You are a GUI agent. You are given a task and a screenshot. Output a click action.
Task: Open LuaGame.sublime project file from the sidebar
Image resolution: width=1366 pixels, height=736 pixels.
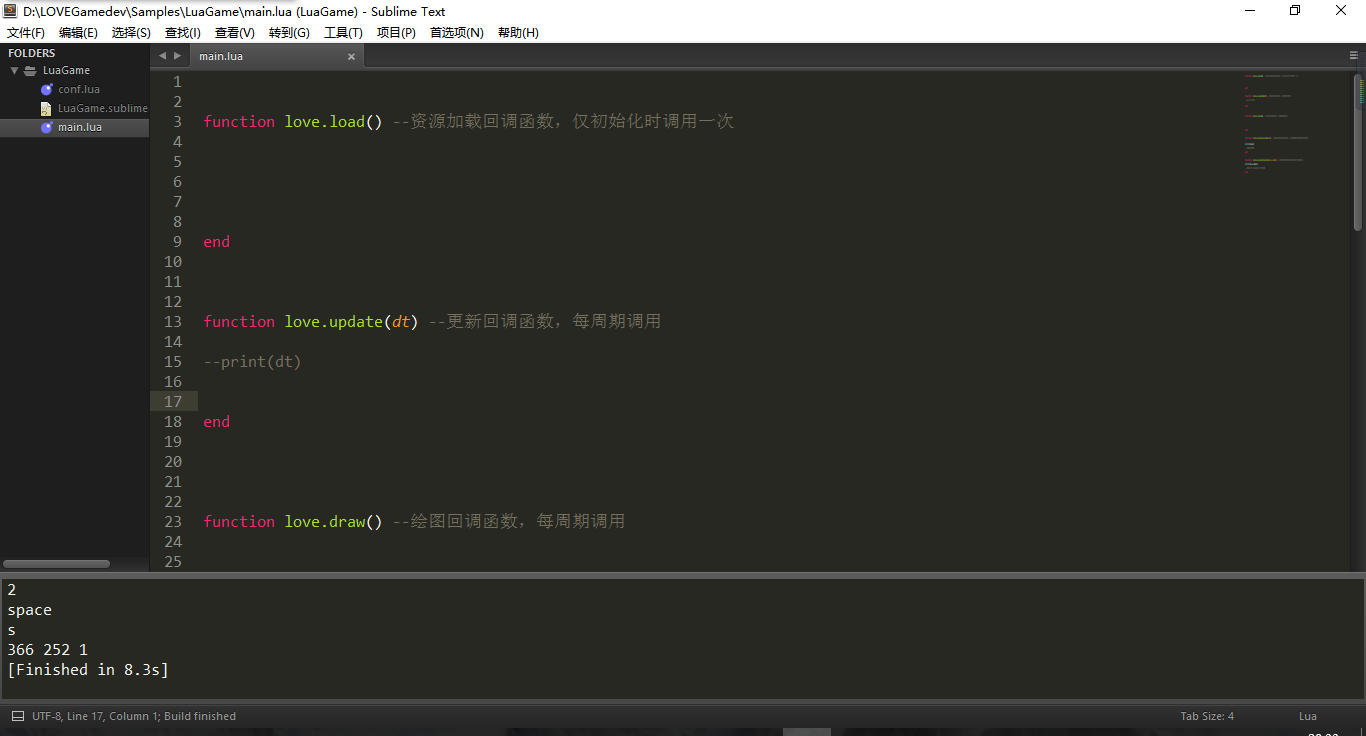point(103,108)
